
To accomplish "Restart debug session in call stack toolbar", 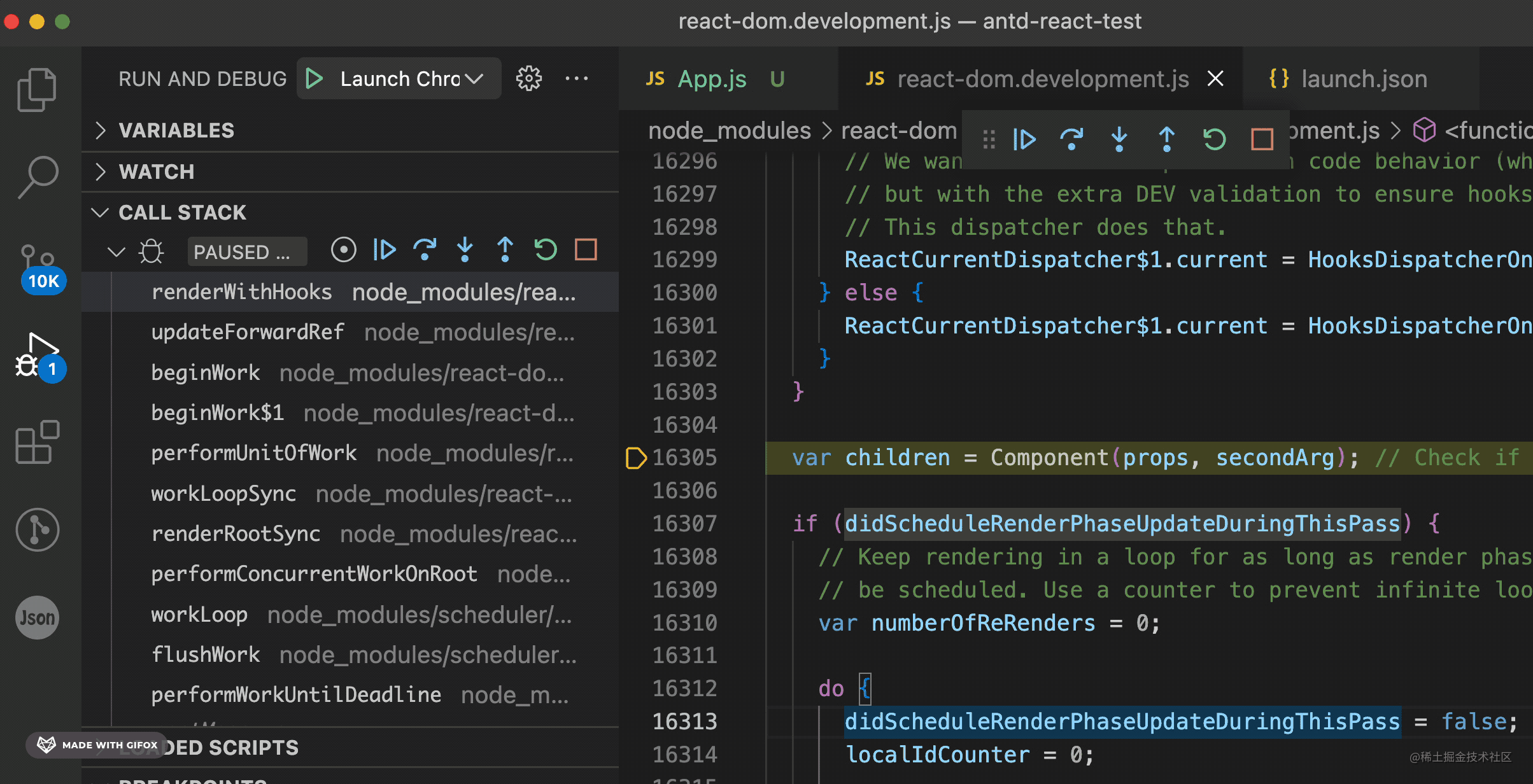I will (x=546, y=249).
